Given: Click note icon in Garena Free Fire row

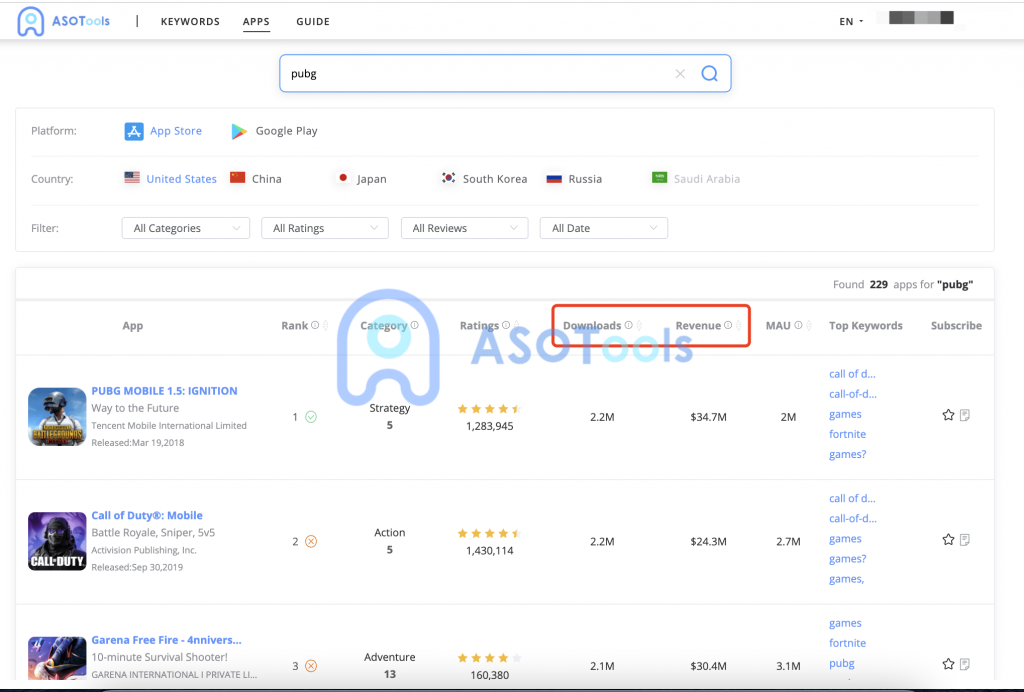Looking at the screenshot, I should (x=965, y=664).
